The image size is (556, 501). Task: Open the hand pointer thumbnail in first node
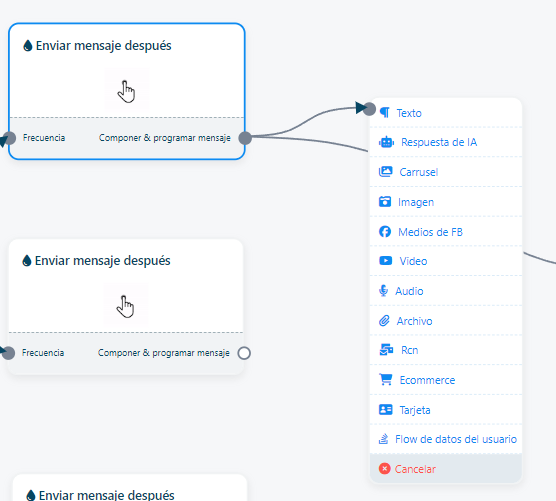tap(126, 91)
